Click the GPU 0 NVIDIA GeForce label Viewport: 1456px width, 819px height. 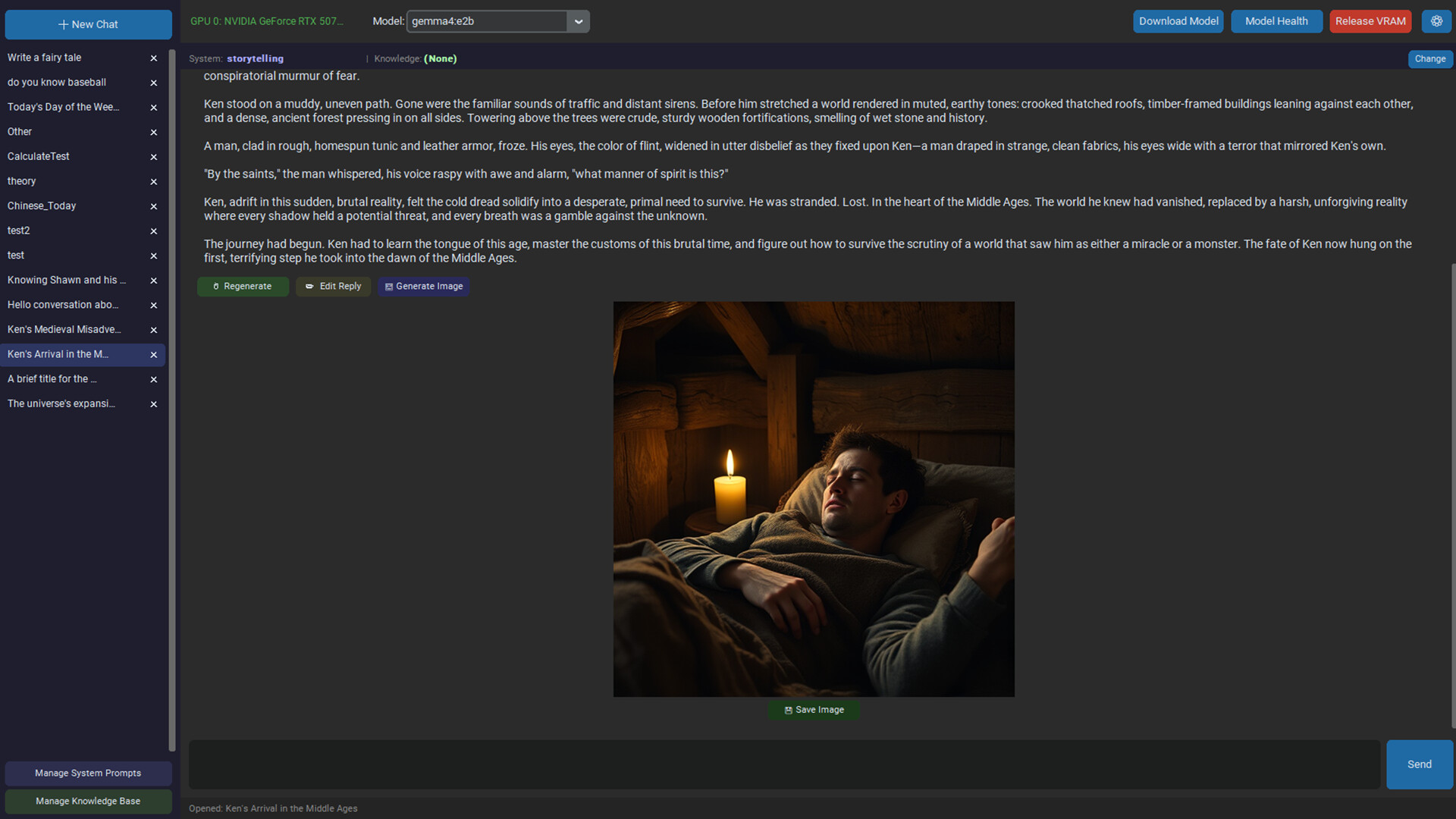point(266,21)
